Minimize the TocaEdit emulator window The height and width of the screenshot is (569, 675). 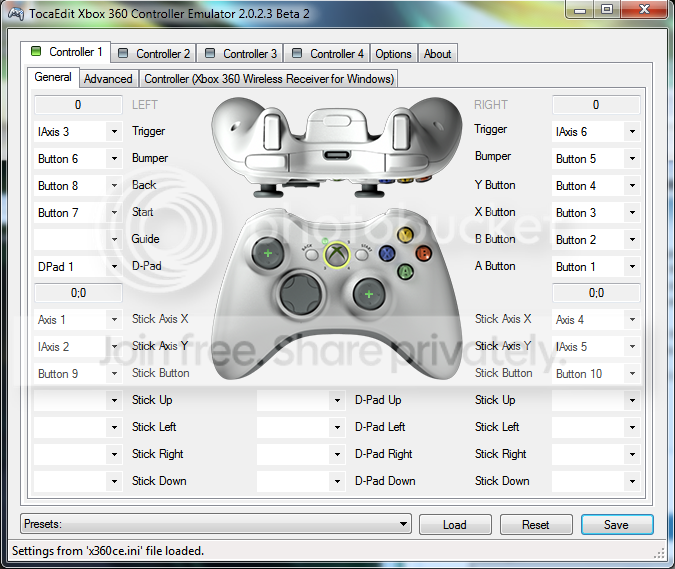(x=580, y=10)
